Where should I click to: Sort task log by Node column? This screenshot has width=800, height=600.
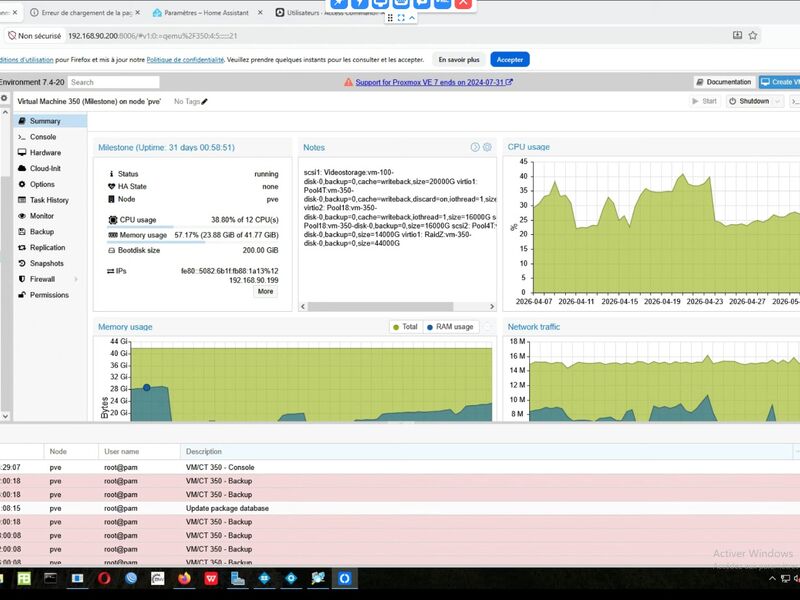point(71,452)
